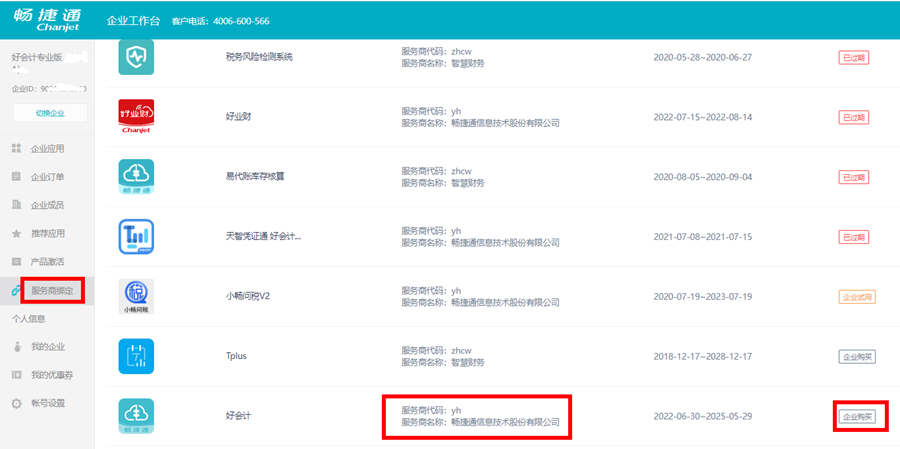The image size is (900, 449).
Task: Click 已过期 tag for 天智凭证通
Action: [x=854, y=237]
